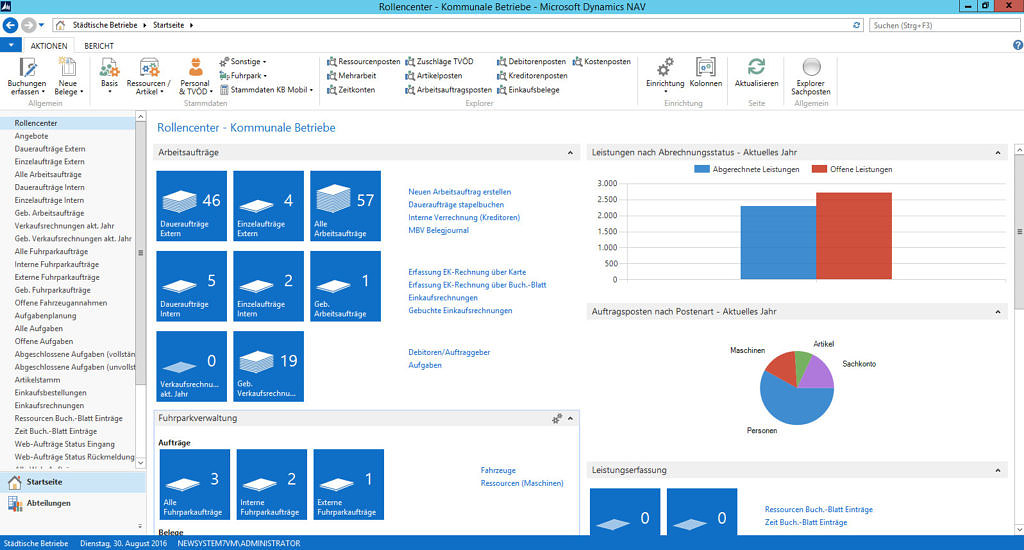Select Startseite in navigation pane

tap(73, 482)
